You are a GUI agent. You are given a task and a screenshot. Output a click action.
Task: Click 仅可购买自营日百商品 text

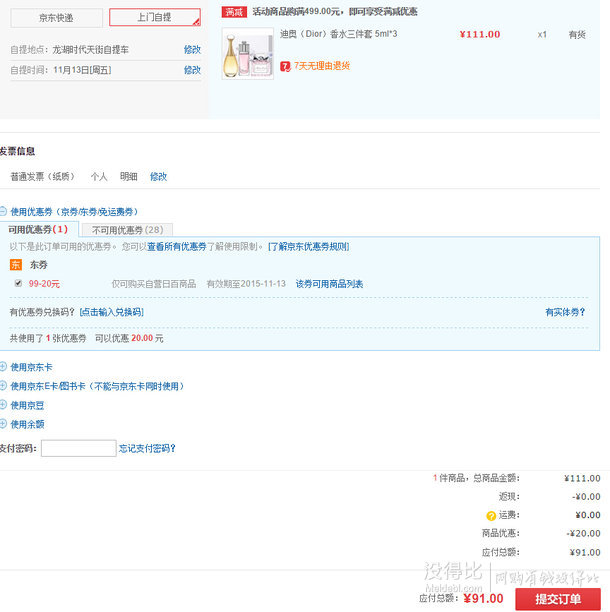pos(154,284)
